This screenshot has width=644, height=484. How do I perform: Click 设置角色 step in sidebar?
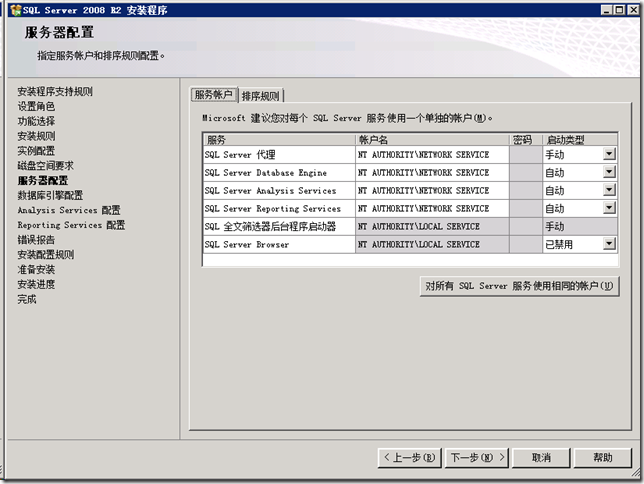pyautogui.click(x=36, y=106)
